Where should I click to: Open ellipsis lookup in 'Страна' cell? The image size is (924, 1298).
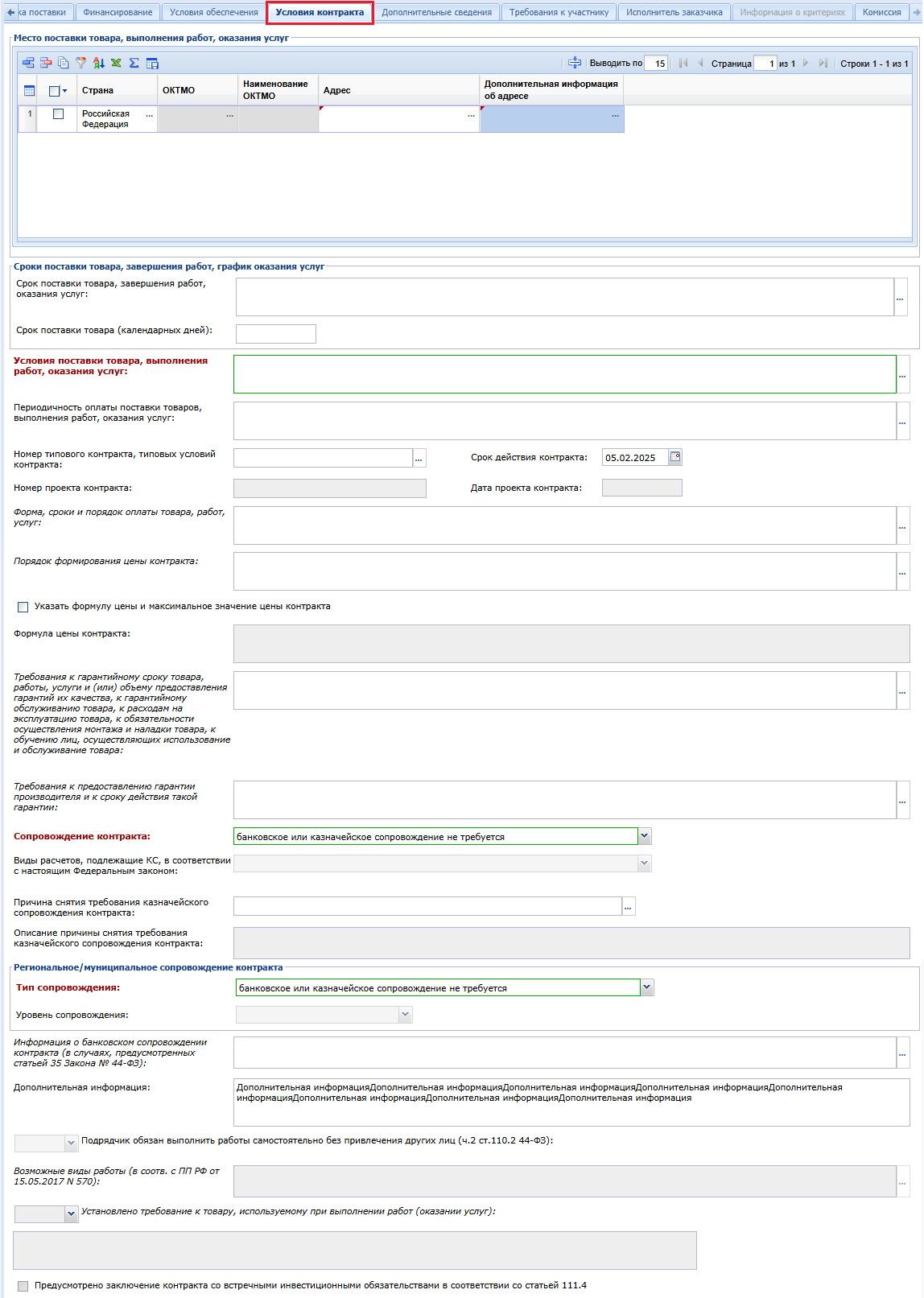point(150,115)
